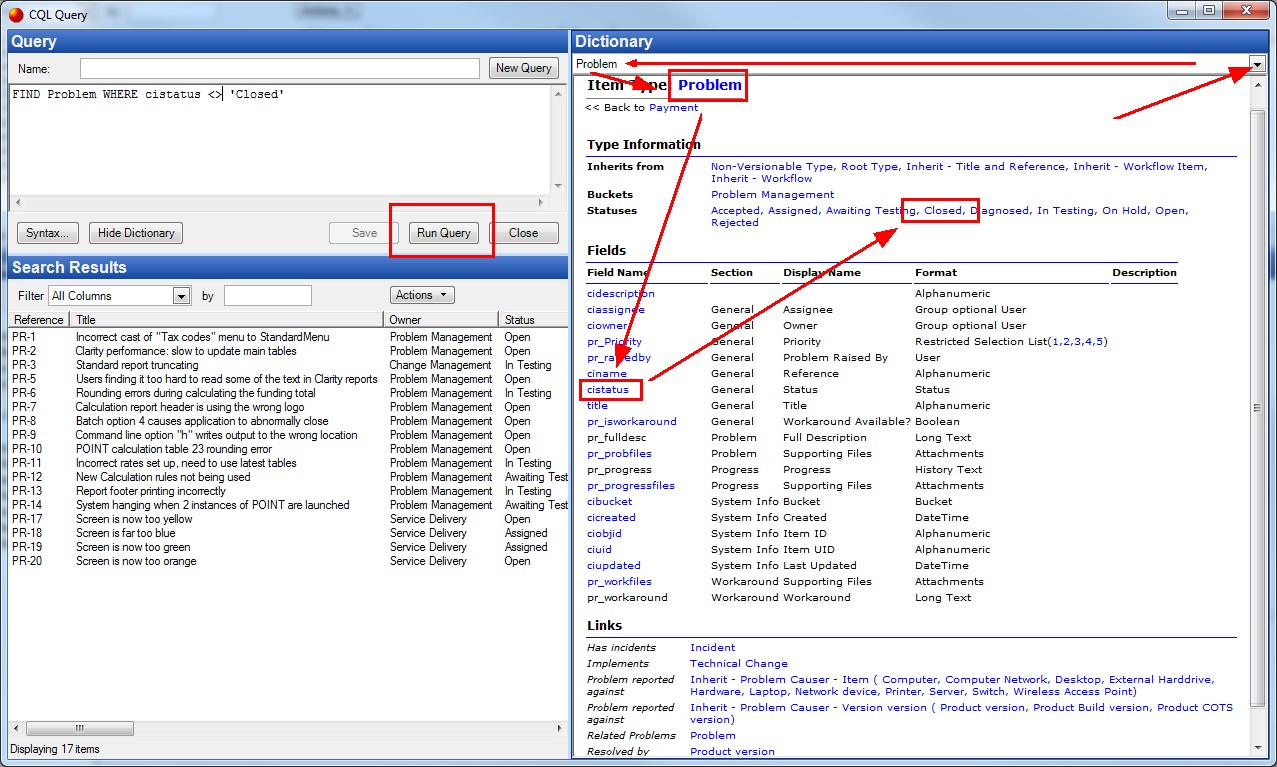Click the Related Problems 'Problem' link
This screenshot has height=767, width=1277.
pos(712,736)
